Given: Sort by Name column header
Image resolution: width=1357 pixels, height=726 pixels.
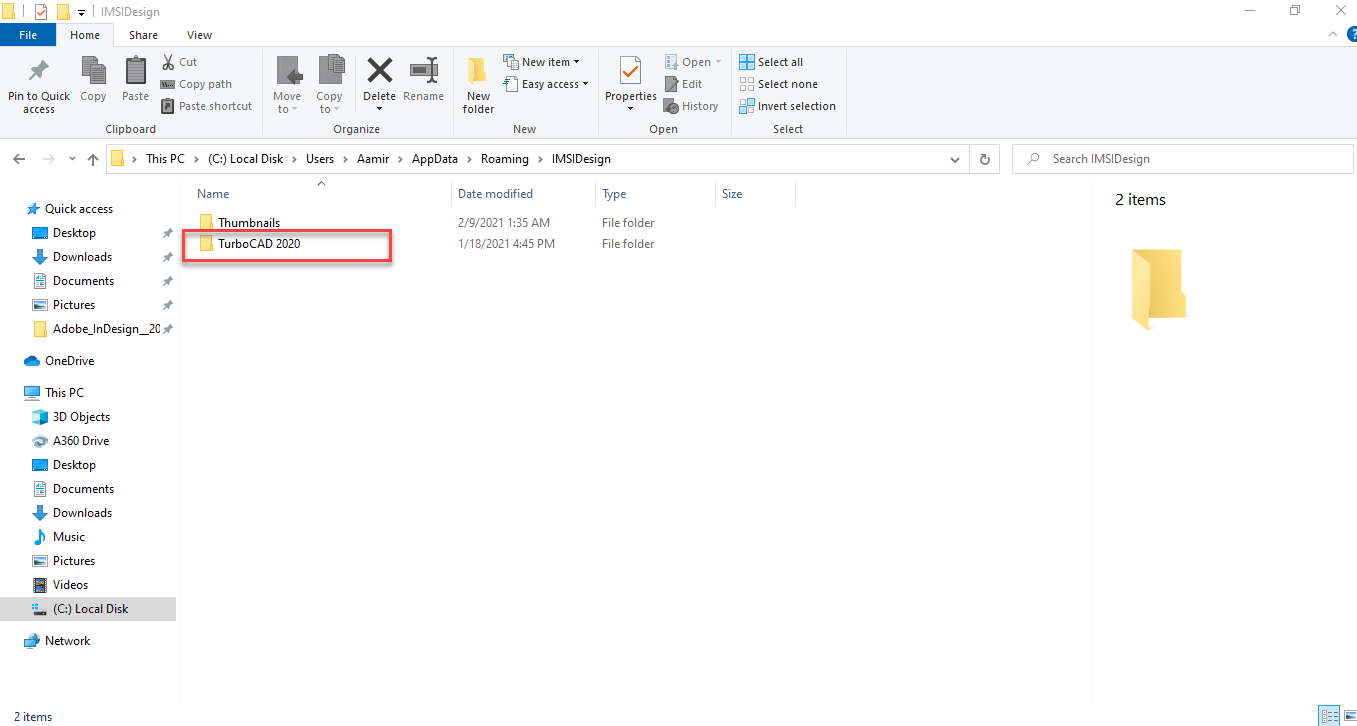Looking at the screenshot, I should [213, 194].
